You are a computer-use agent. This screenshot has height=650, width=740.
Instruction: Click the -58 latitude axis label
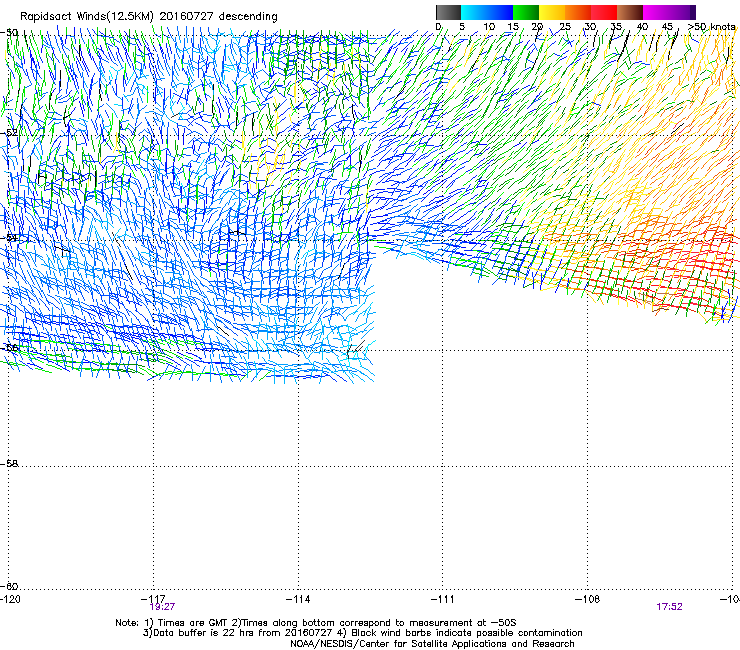(9, 464)
